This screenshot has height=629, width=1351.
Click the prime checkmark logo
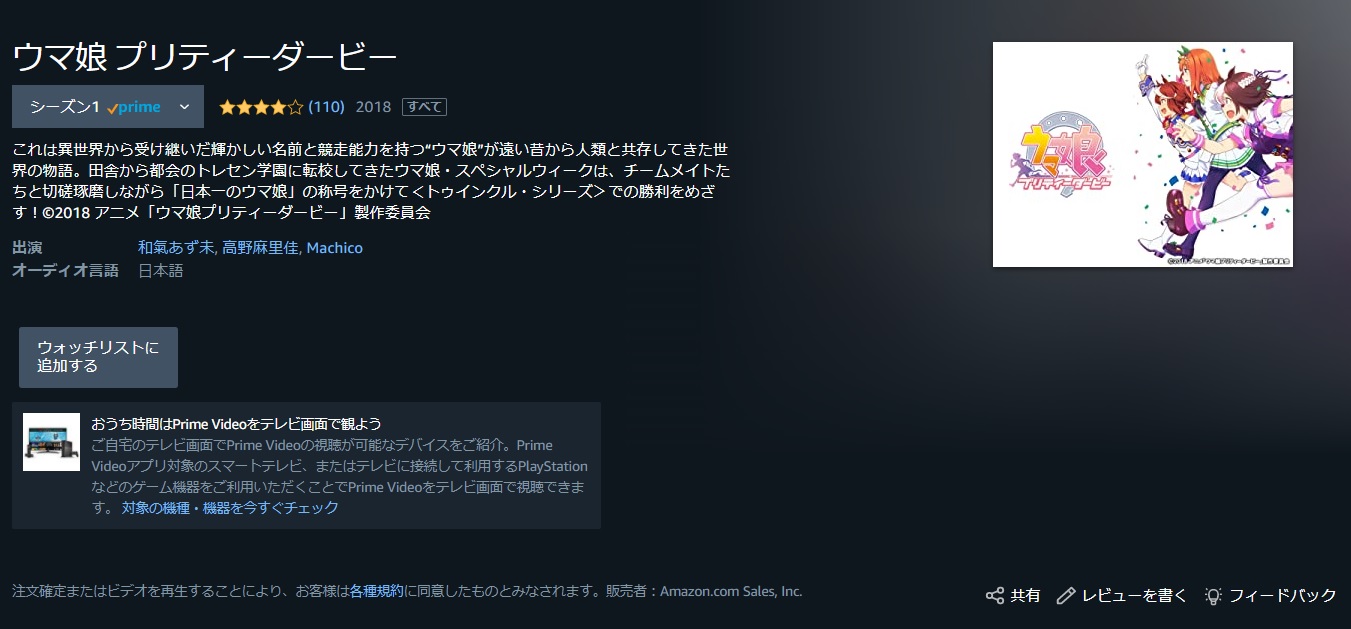coord(133,107)
